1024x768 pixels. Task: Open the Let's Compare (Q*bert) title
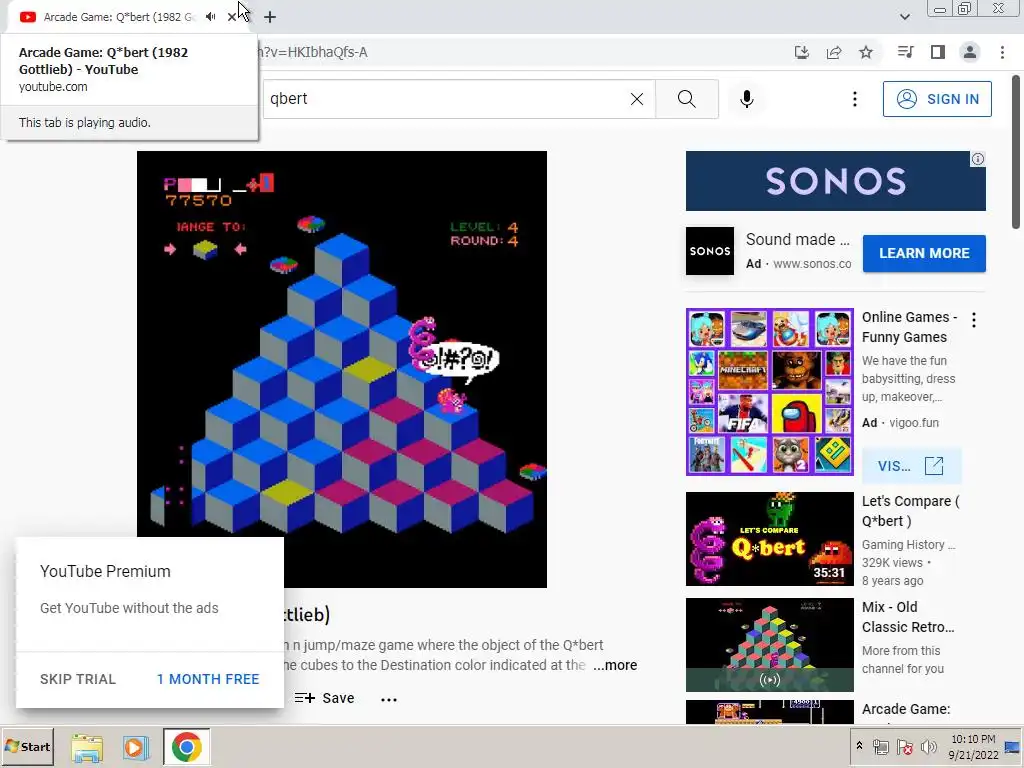pyautogui.click(x=910, y=511)
